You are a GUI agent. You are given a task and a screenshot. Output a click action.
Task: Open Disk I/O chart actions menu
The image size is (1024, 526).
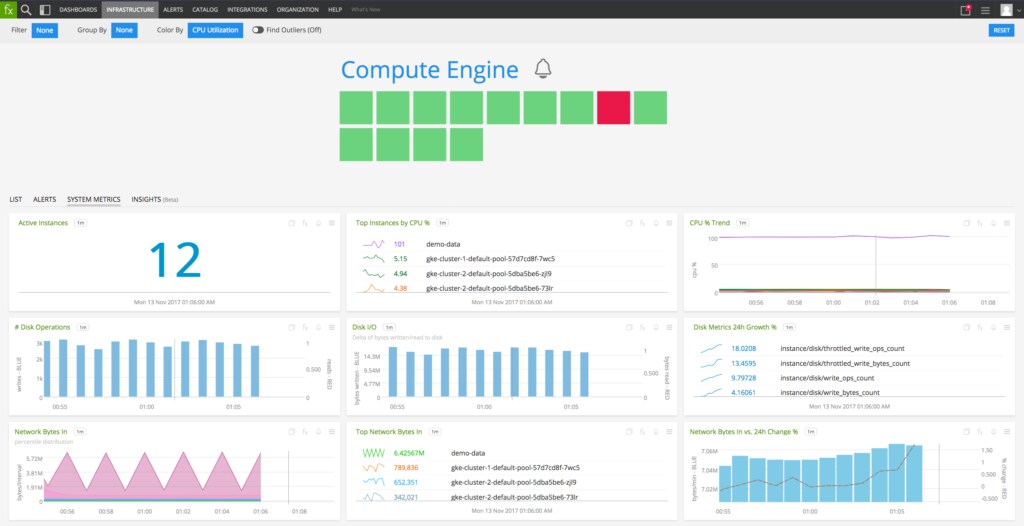click(x=669, y=327)
